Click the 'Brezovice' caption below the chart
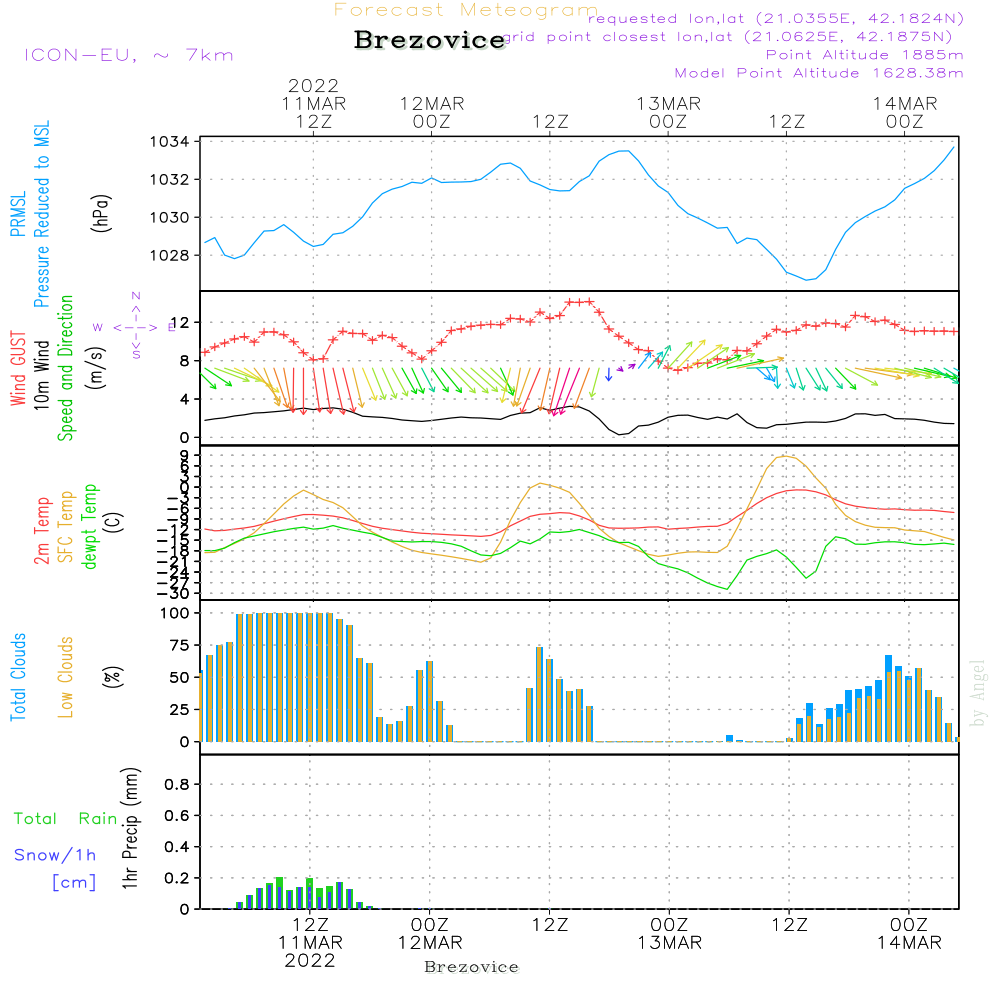 coord(471,967)
